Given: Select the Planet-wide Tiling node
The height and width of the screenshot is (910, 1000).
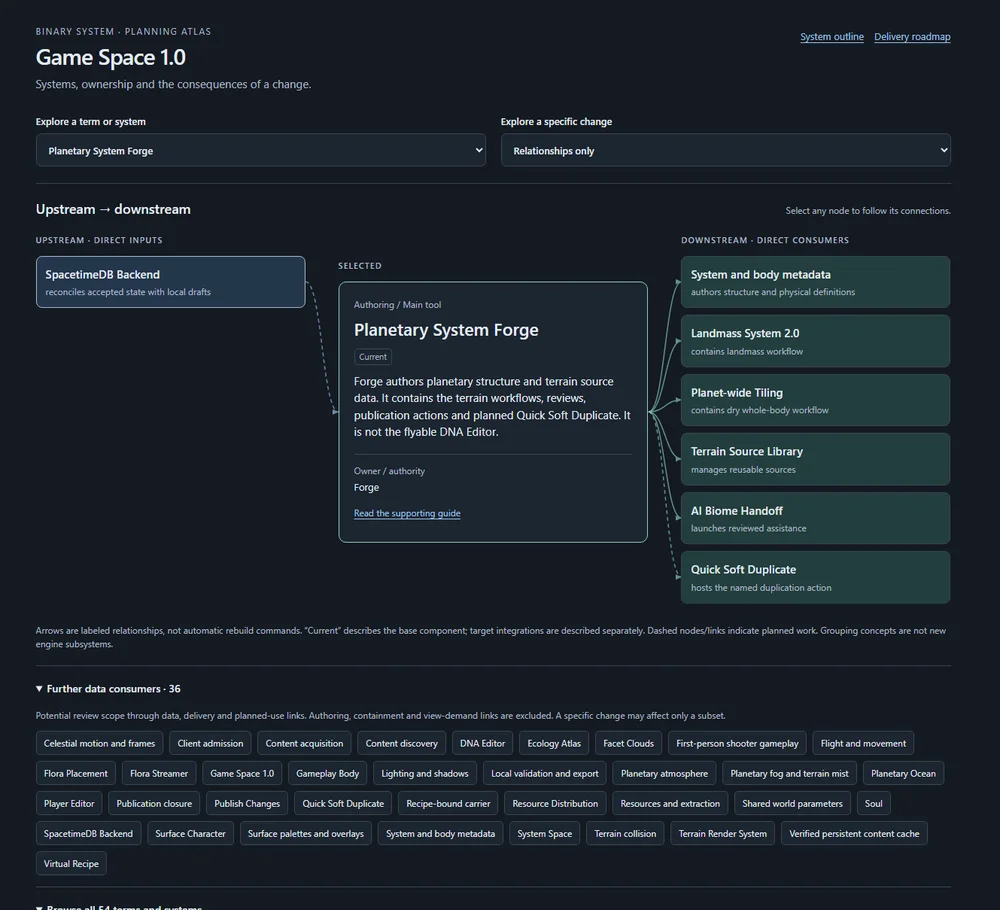Looking at the screenshot, I should [815, 400].
